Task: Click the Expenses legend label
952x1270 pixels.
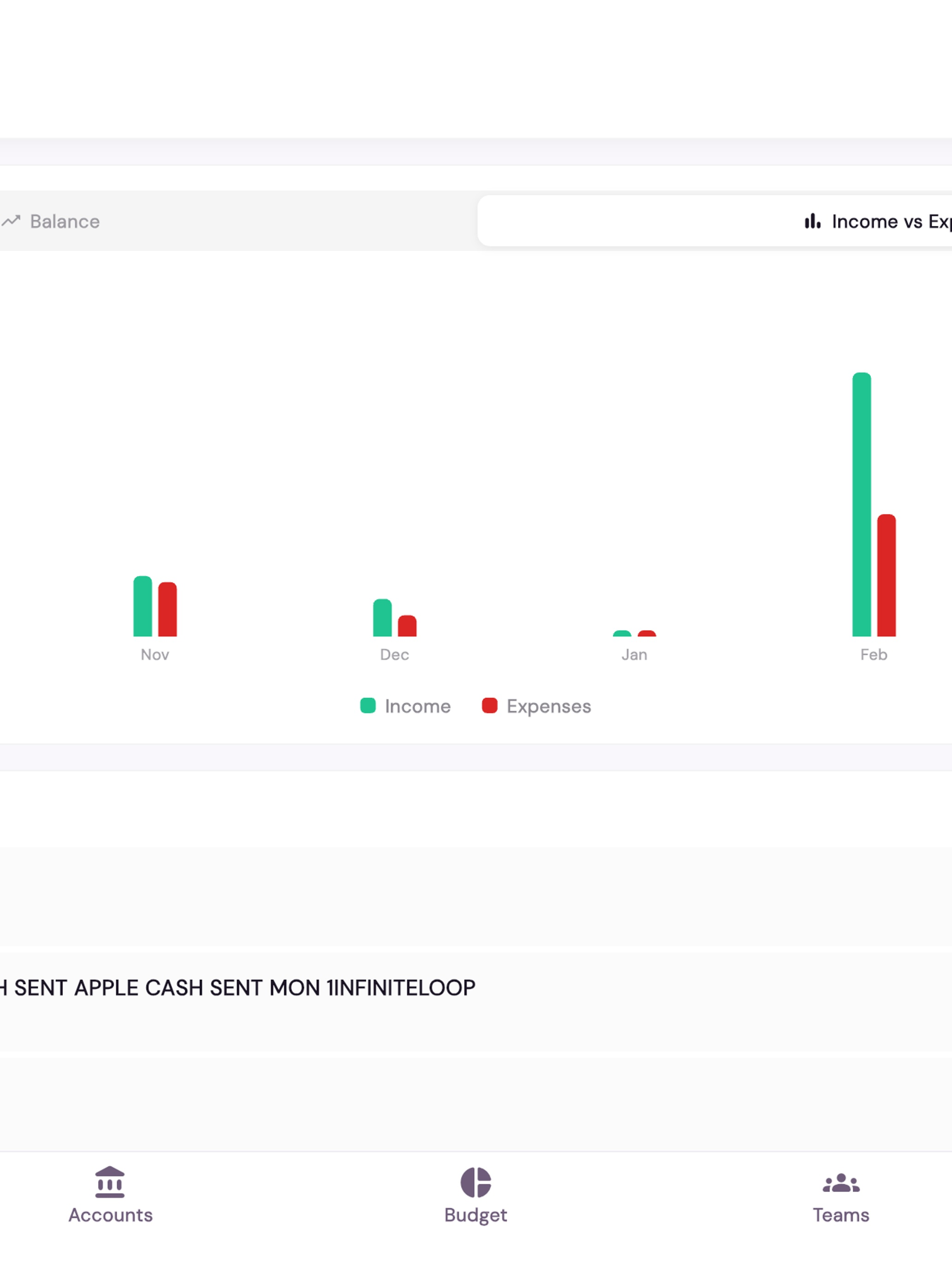Action: point(548,706)
